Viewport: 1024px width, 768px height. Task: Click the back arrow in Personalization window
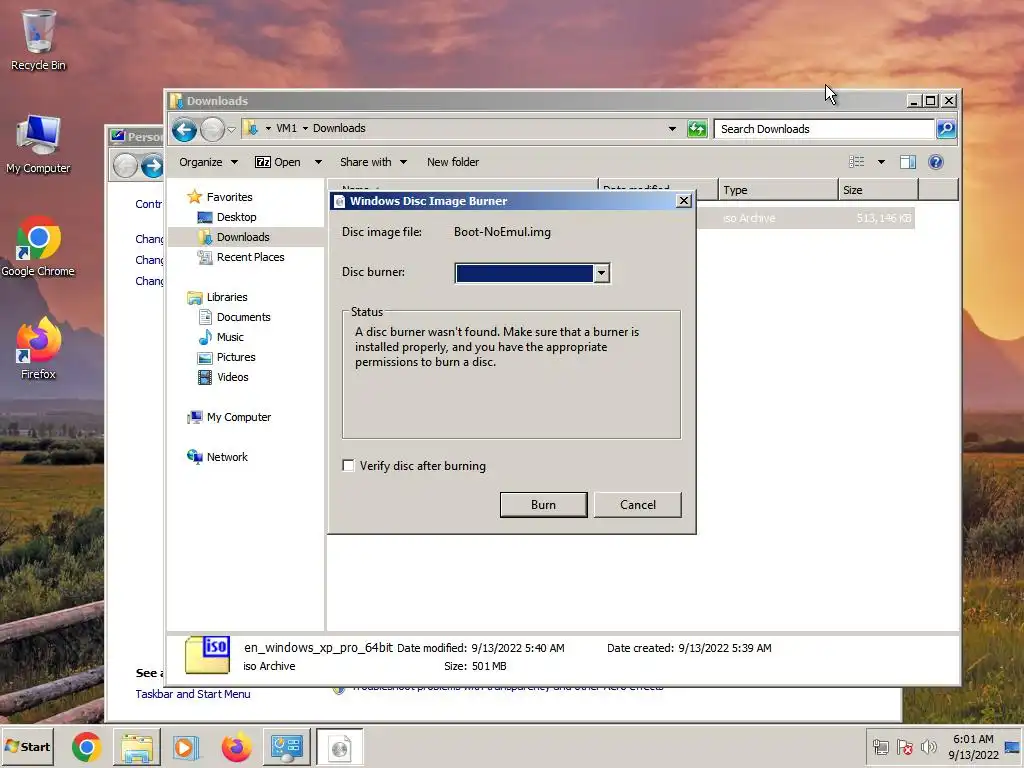pos(125,166)
